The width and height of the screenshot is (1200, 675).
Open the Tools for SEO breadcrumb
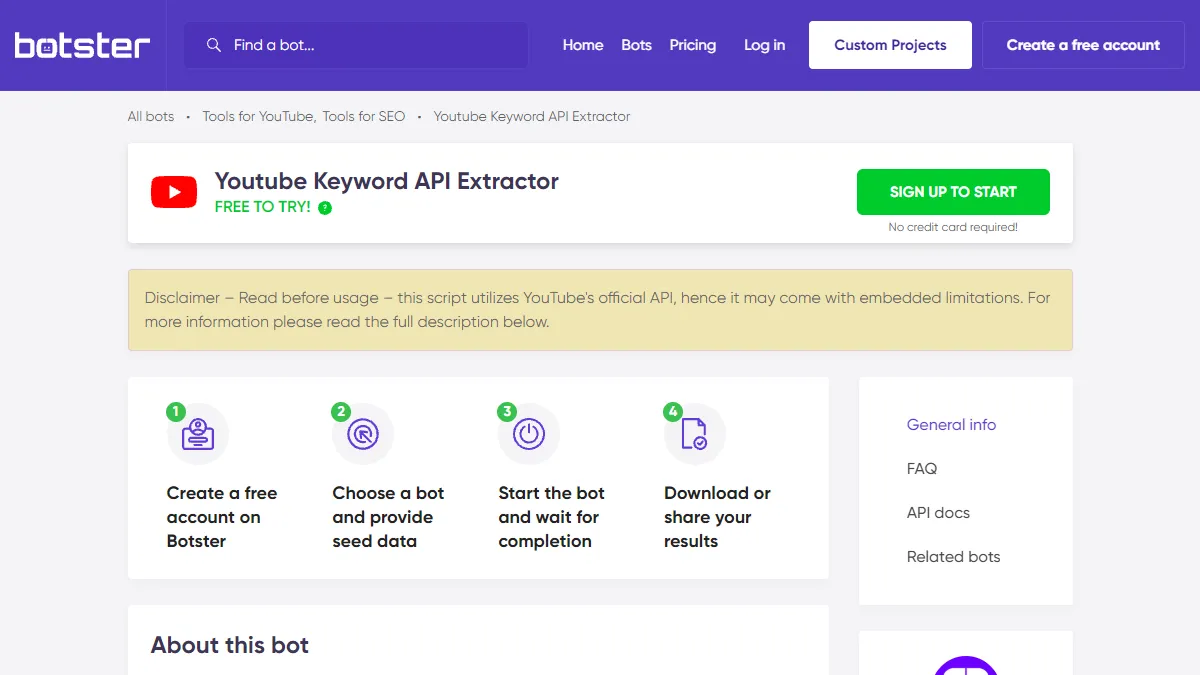pos(364,116)
